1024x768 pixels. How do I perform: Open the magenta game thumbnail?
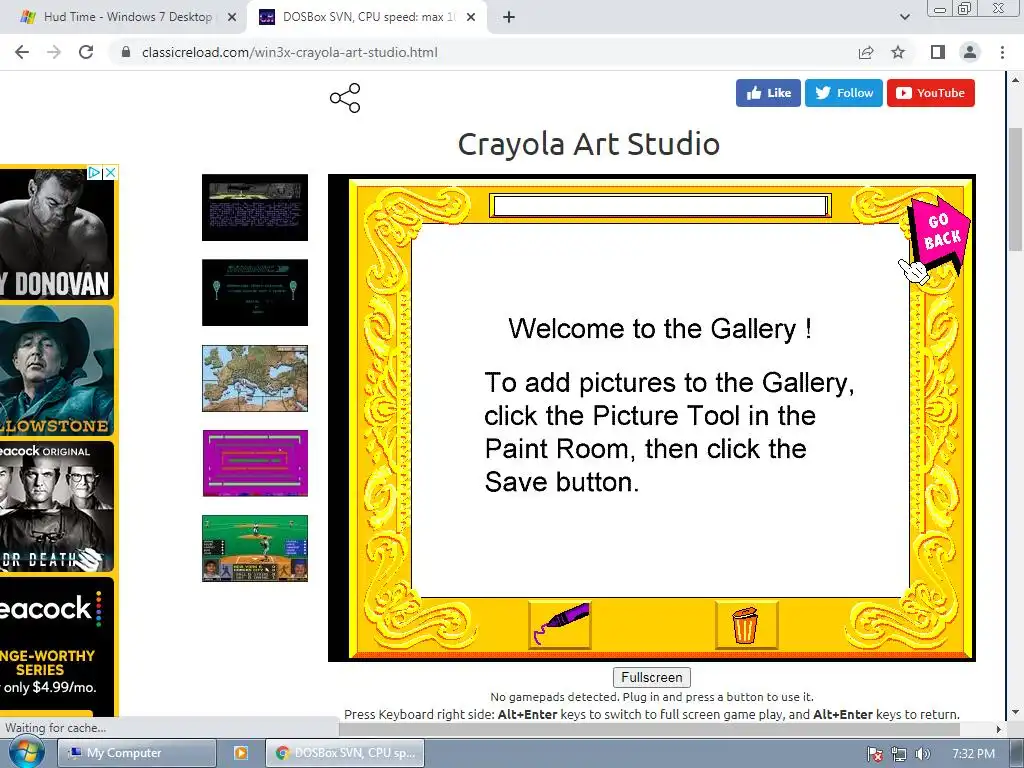click(255, 463)
